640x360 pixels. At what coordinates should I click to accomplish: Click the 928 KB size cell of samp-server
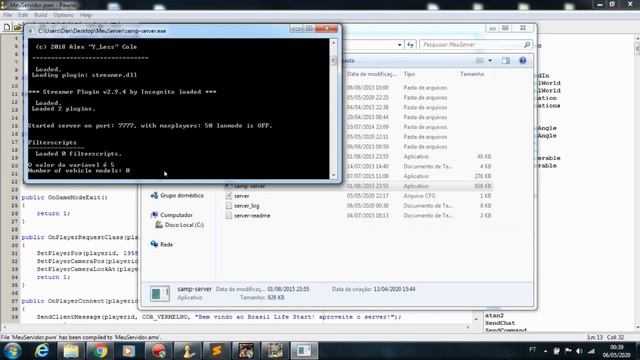coord(482,186)
